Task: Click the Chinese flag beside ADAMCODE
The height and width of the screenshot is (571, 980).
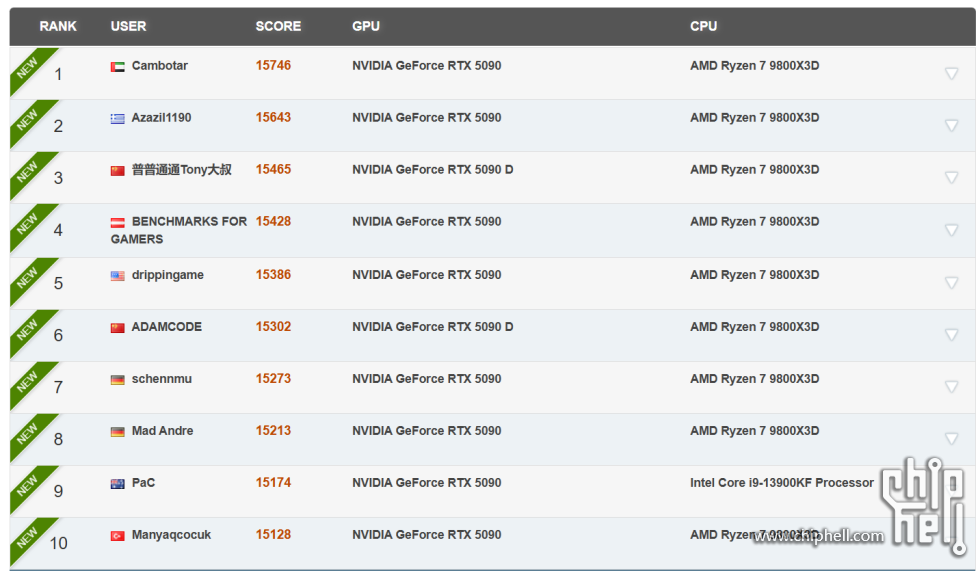Action: pyautogui.click(x=118, y=328)
